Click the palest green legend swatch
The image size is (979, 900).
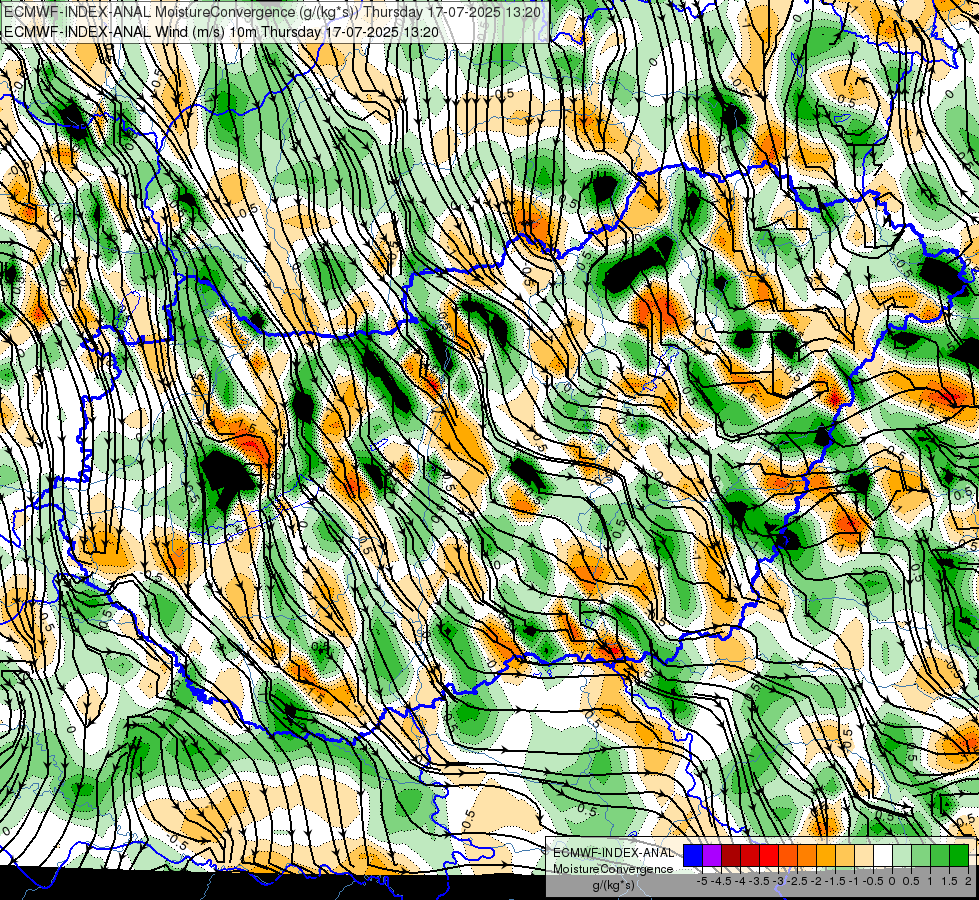coord(902,855)
